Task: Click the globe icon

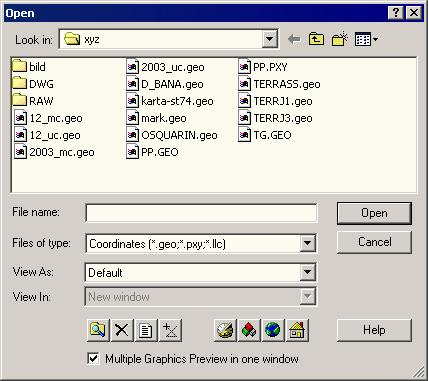Action: 273,330
